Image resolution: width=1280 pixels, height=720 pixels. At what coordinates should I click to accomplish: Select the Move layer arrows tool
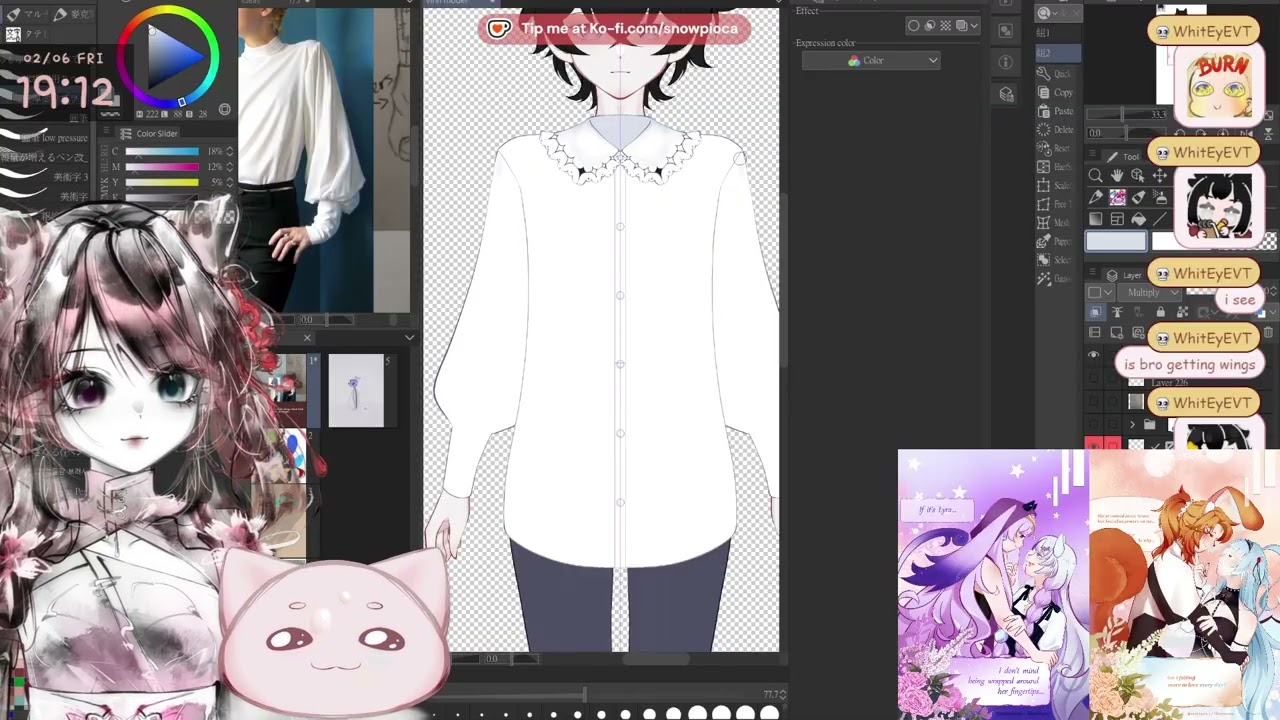pyautogui.click(x=1160, y=176)
